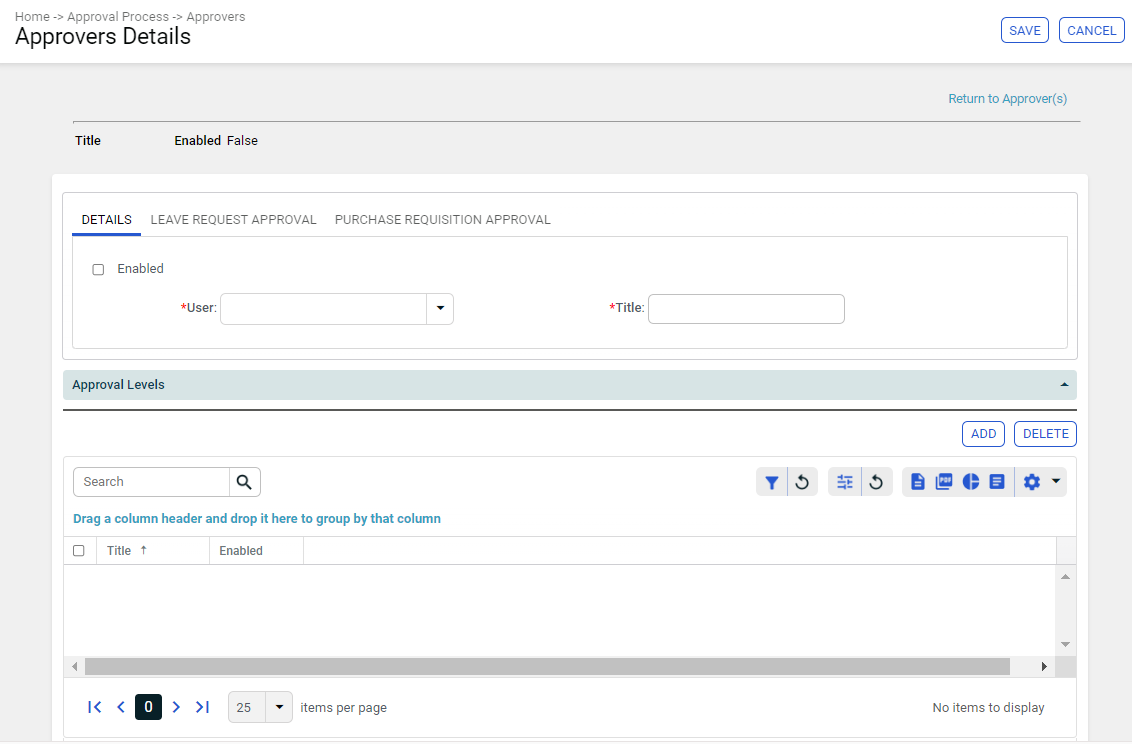Click the filter funnel icon
The image size is (1132, 744).
[x=771, y=482]
